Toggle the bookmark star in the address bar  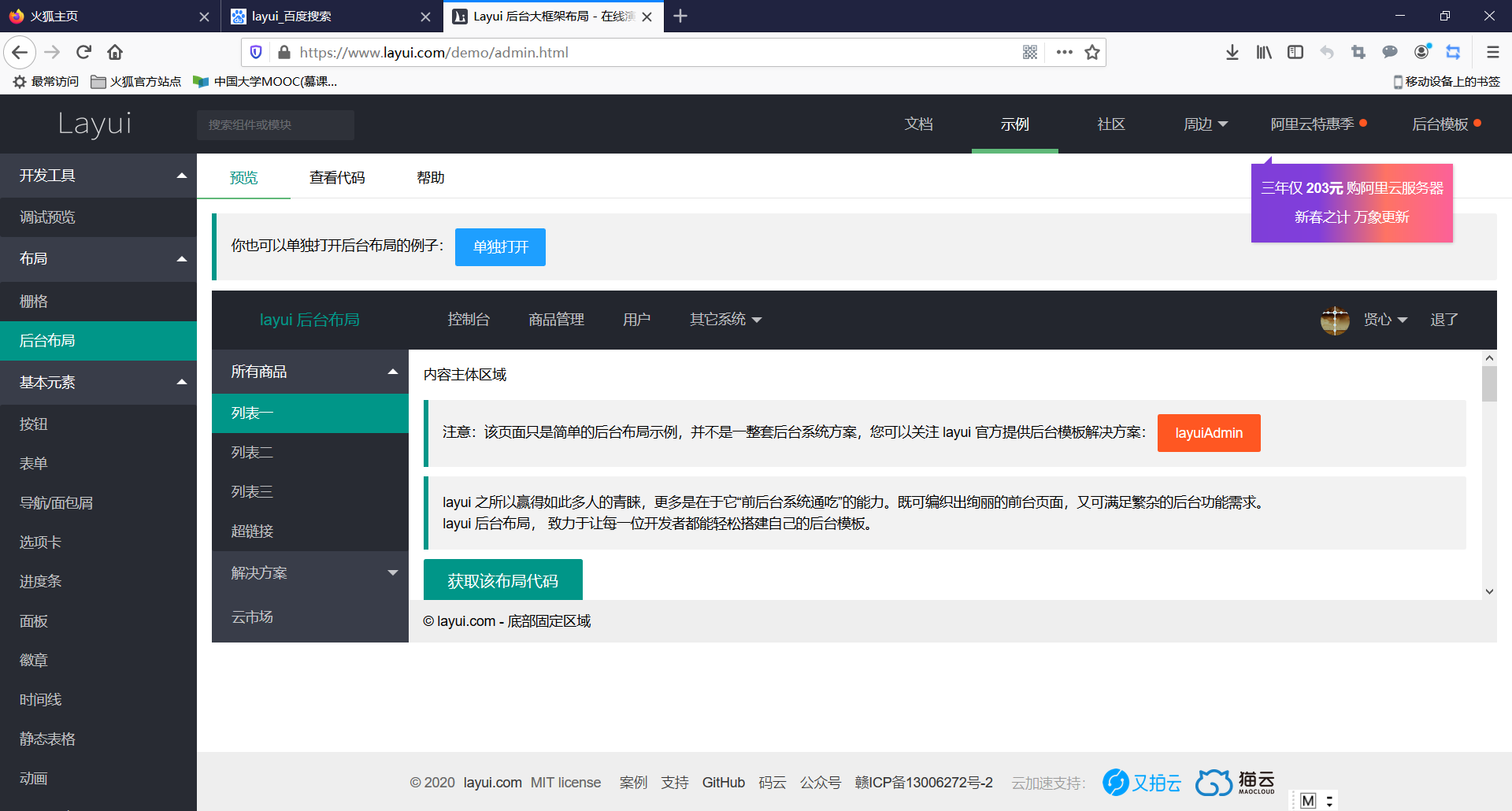pyautogui.click(x=1092, y=52)
